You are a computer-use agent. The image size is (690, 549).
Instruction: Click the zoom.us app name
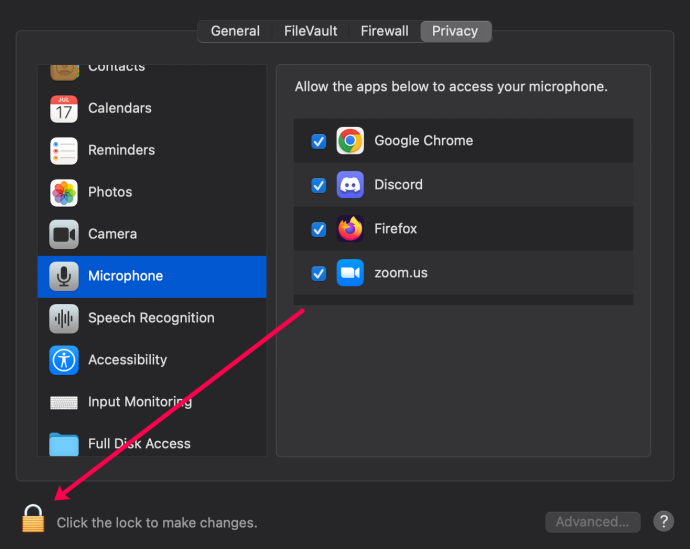[x=401, y=273]
